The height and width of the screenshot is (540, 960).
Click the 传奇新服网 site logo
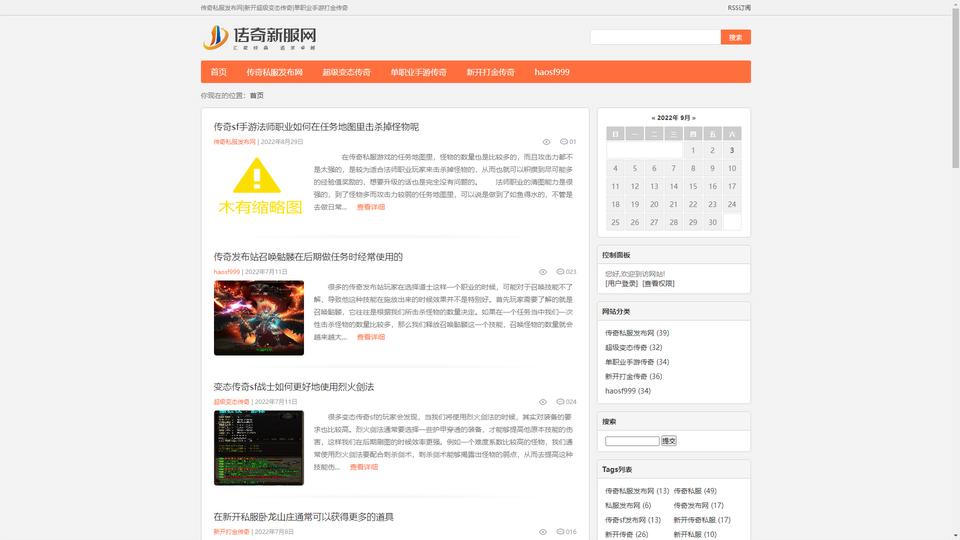[260, 37]
